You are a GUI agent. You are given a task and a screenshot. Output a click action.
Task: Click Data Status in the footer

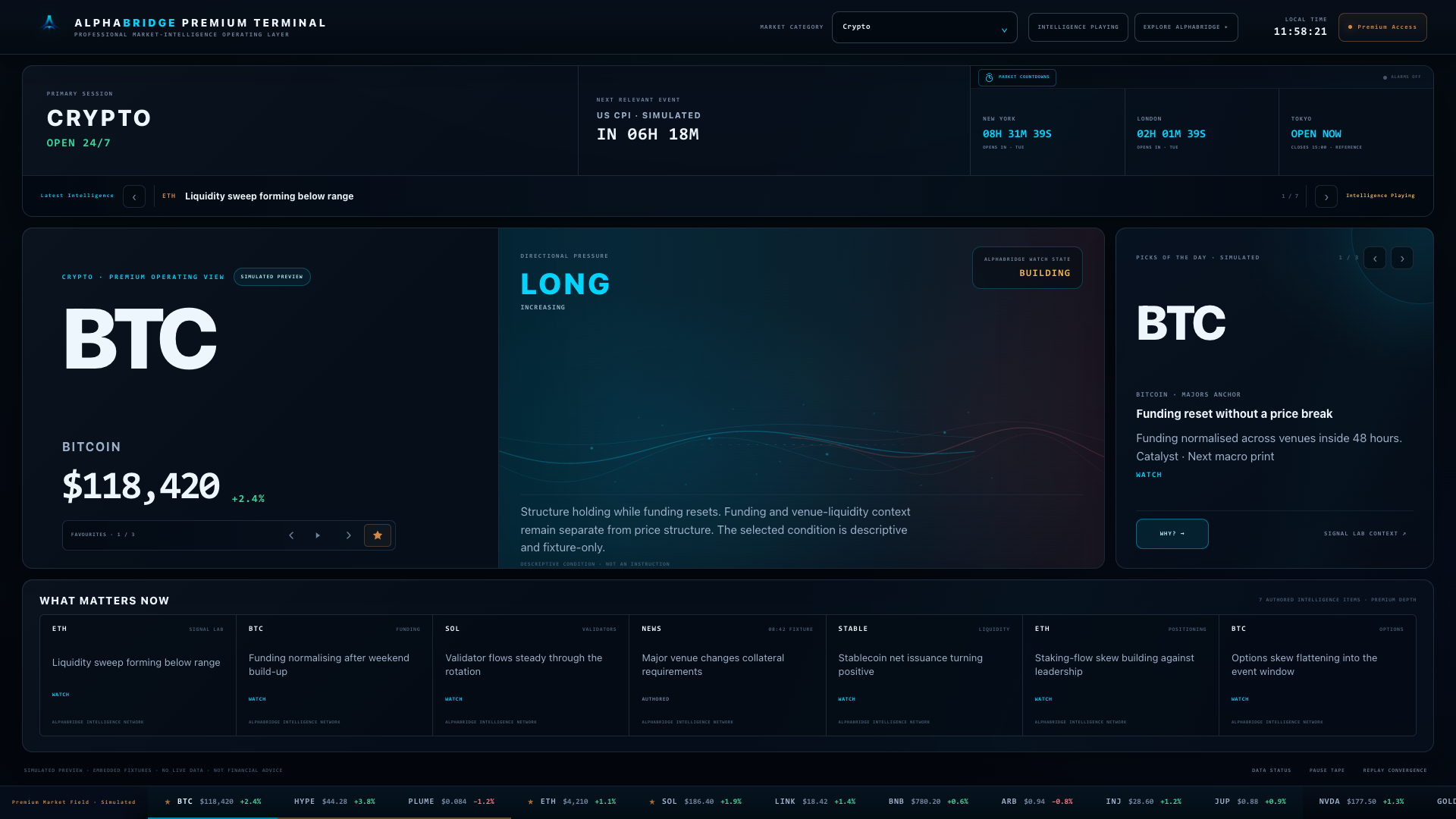pyautogui.click(x=1271, y=770)
